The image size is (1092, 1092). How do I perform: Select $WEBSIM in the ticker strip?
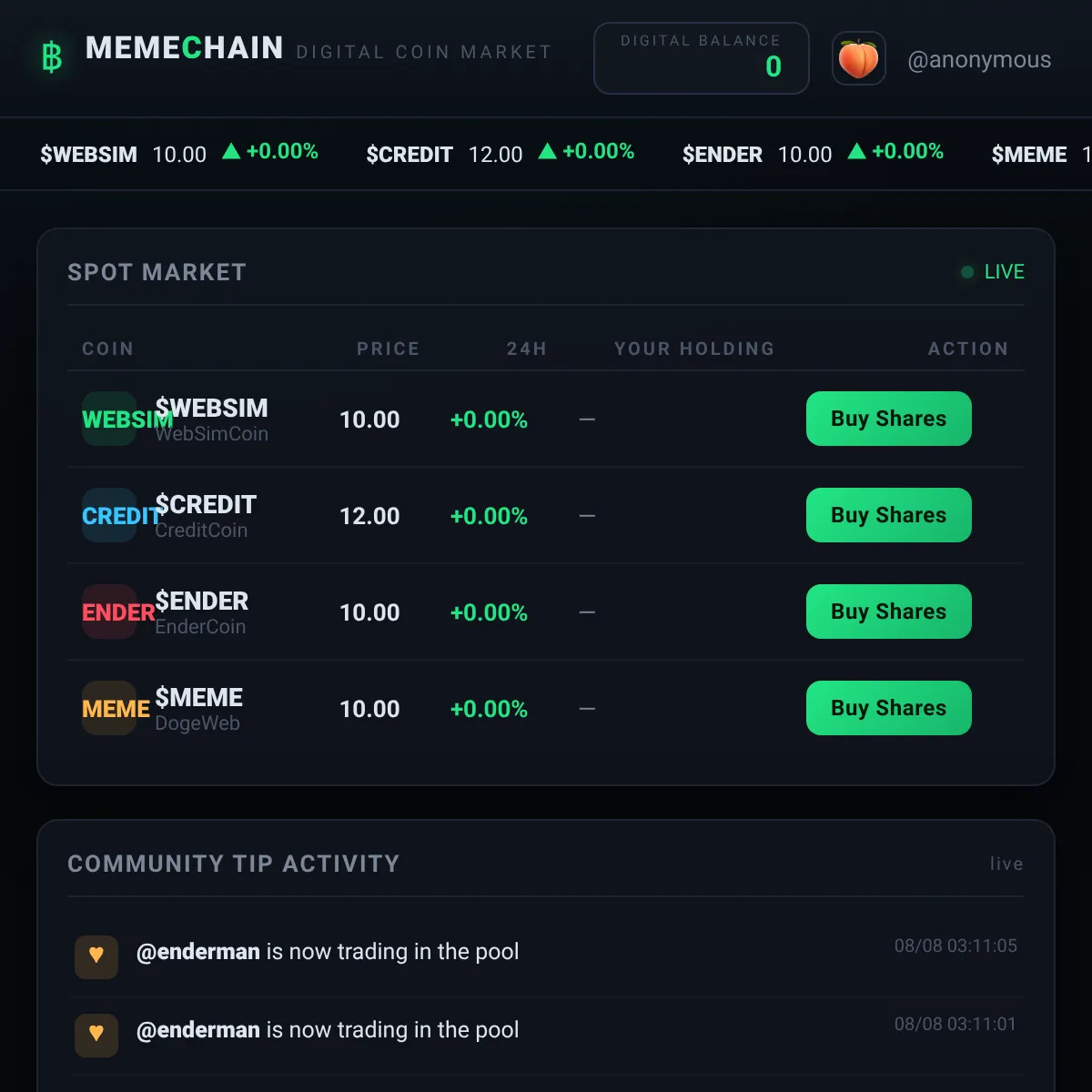click(88, 155)
